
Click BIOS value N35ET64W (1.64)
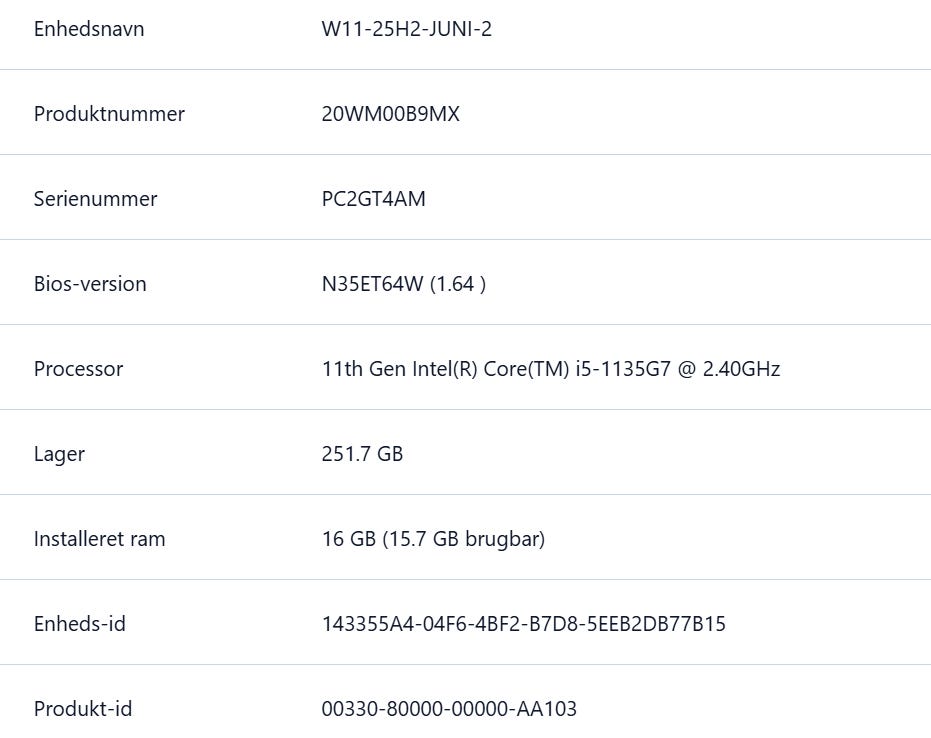[404, 284]
